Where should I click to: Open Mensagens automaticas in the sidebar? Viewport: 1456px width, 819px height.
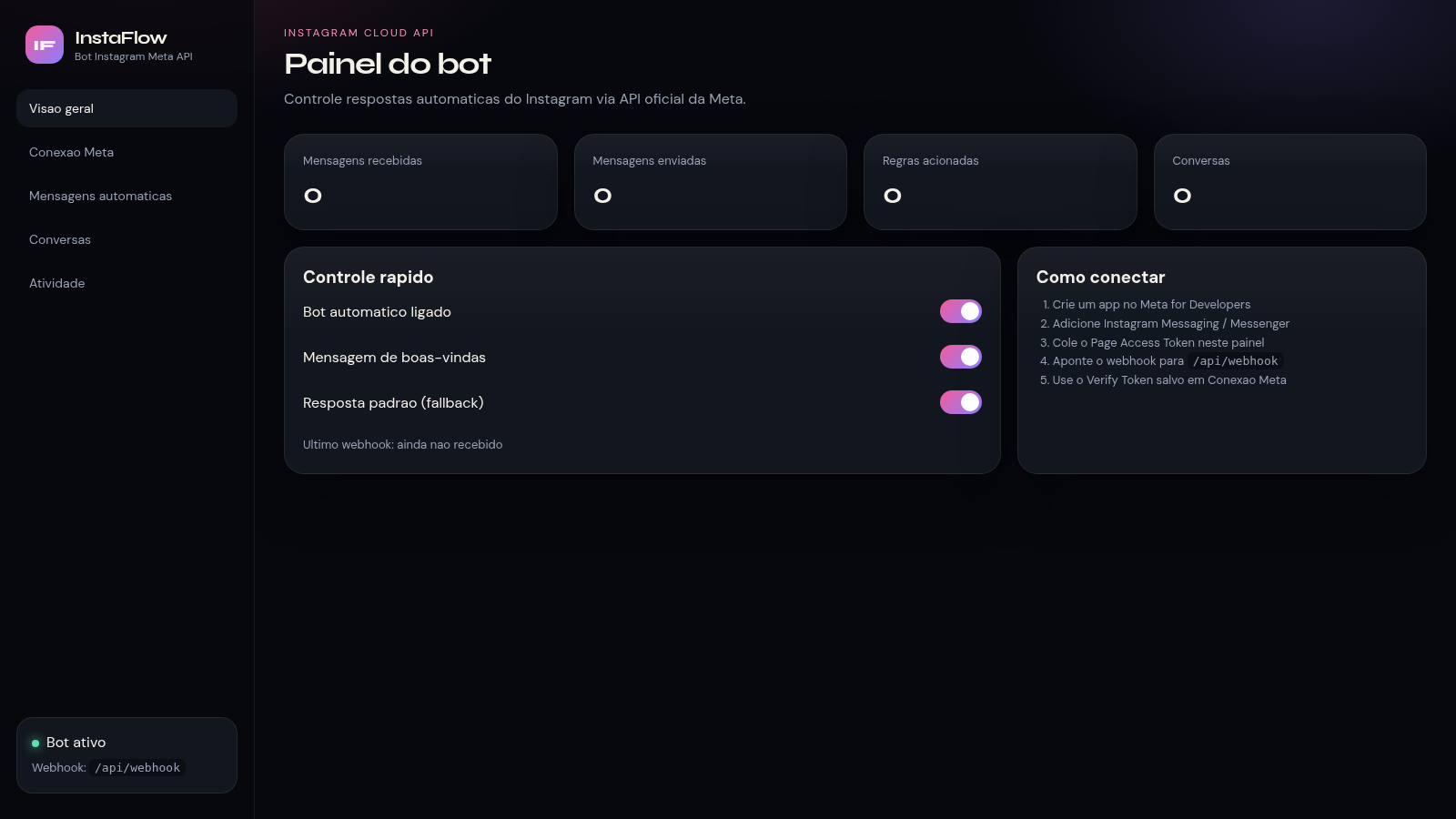(x=126, y=196)
